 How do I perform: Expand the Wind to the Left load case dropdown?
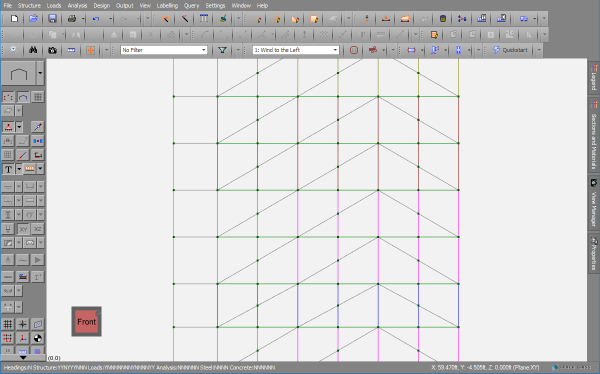pos(295,50)
